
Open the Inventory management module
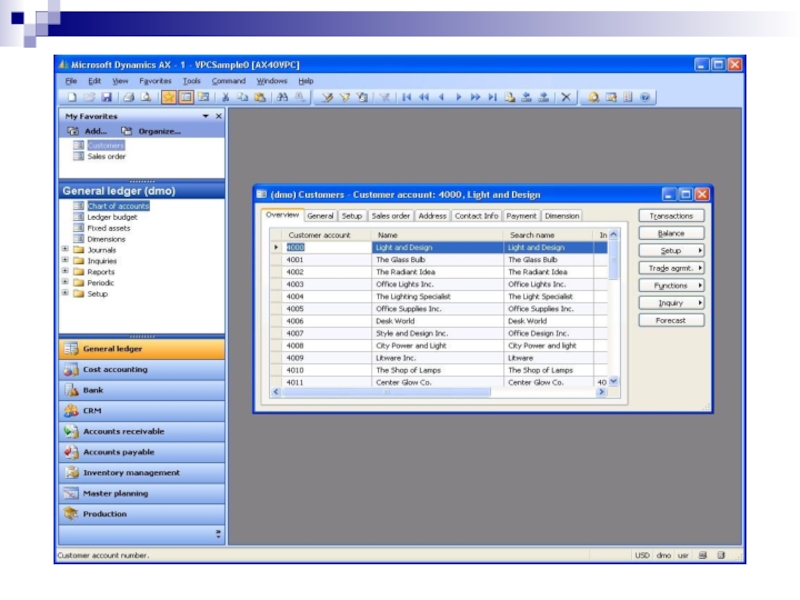click(x=141, y=472)
